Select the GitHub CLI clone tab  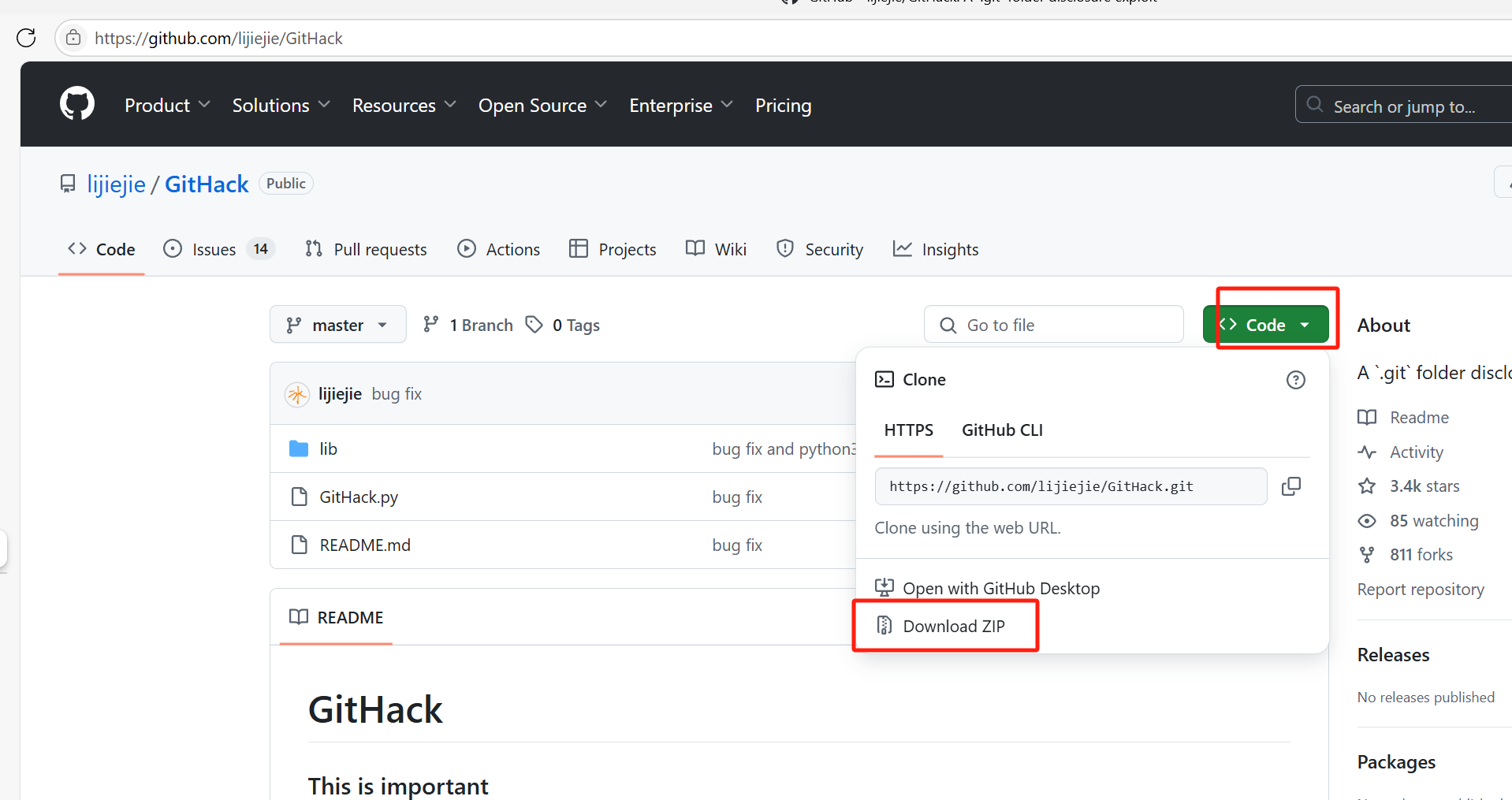click(1002, 430)
